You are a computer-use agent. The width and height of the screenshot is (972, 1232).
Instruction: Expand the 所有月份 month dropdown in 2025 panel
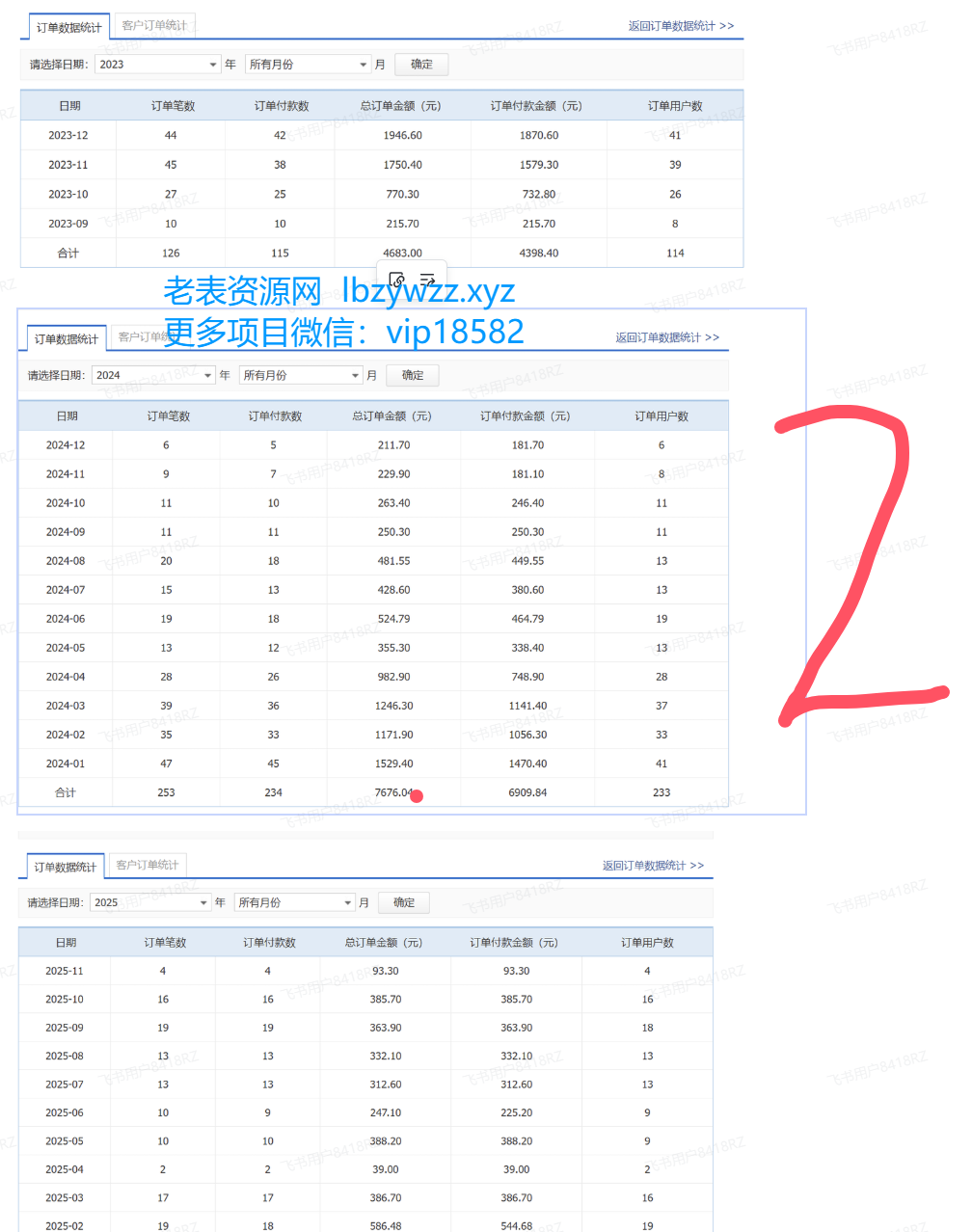(x=294, y=902)
